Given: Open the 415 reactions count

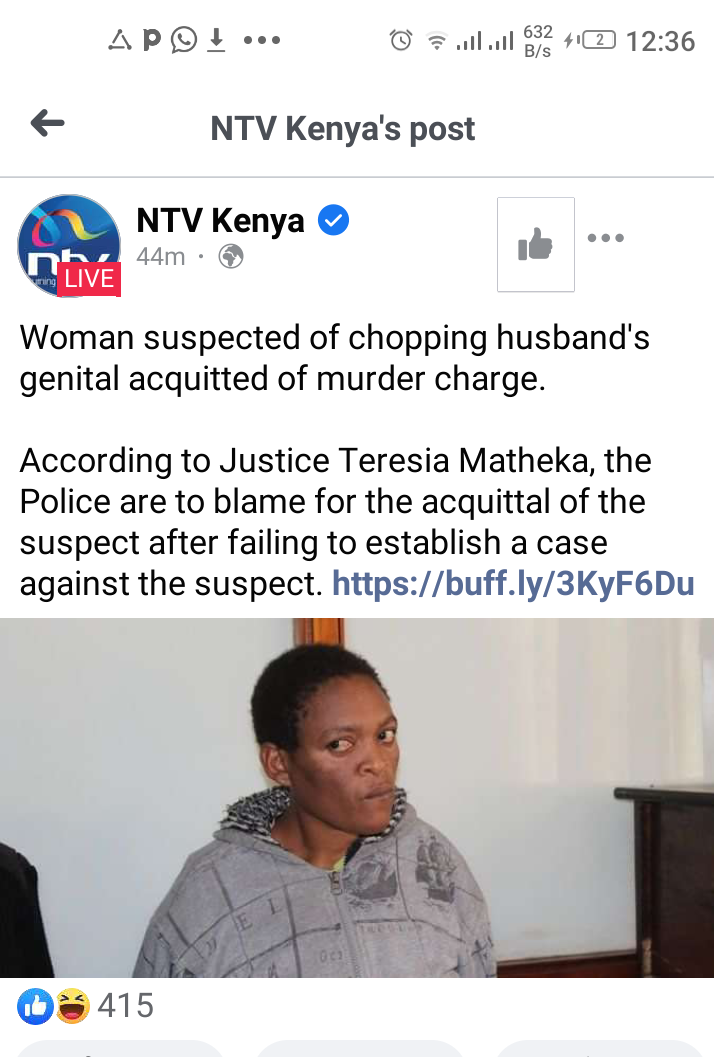Looking at the screenshot, I should 125,1006.
